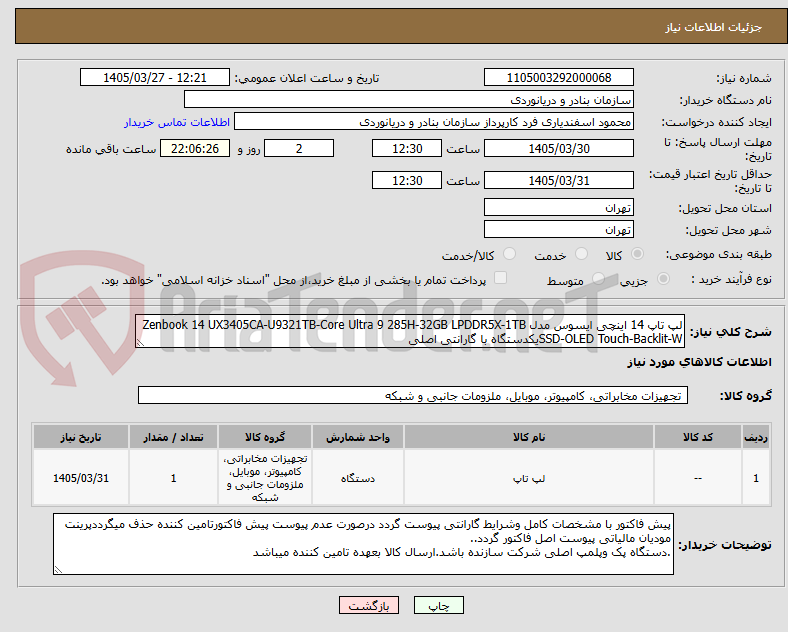The height and width of the screenshot is (632, 788).
Task: Click the Zenbook description text area
Action: [x=410, y=332]
